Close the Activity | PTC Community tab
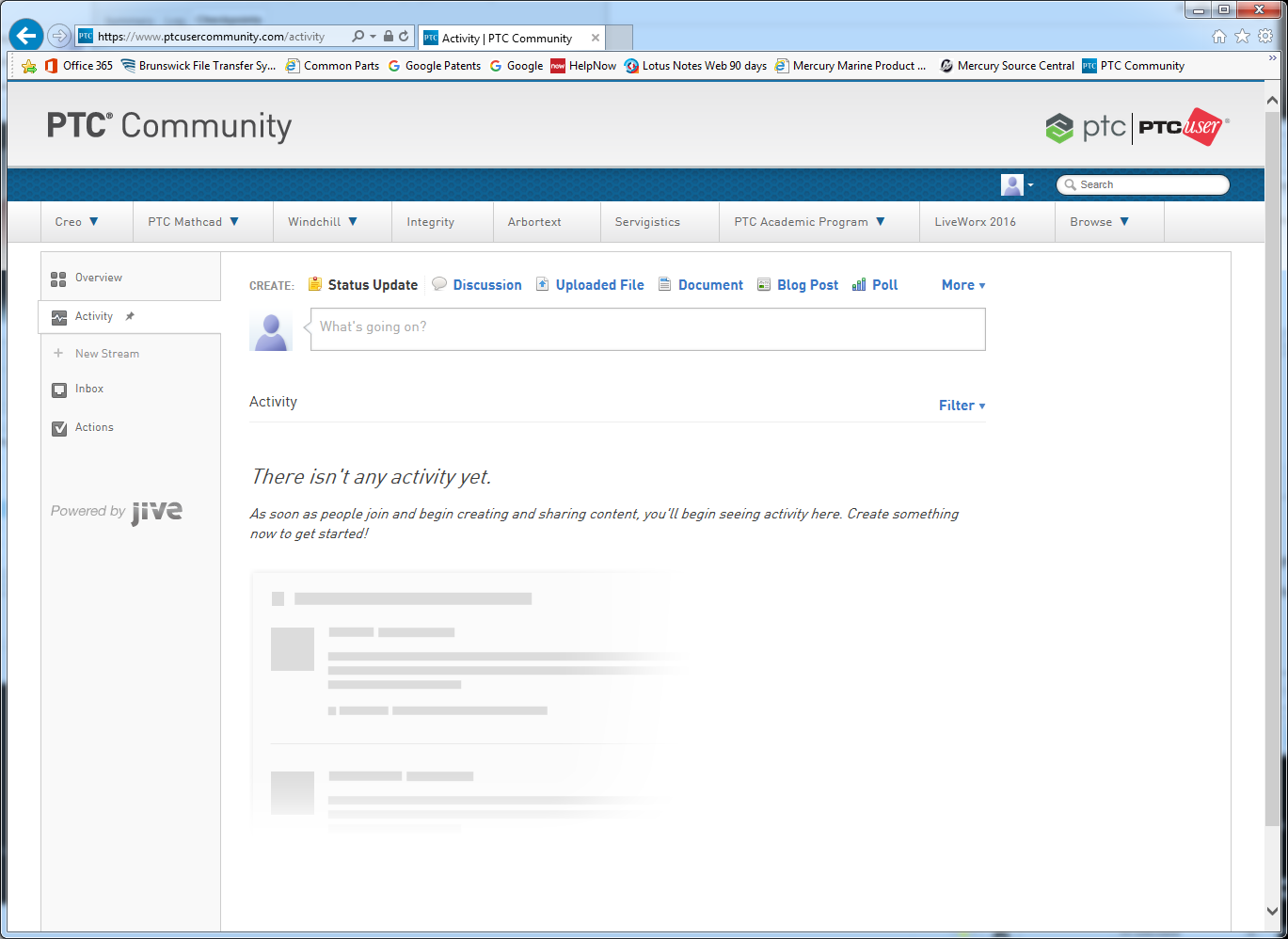 pyautogui.click(x=596, y=38)
